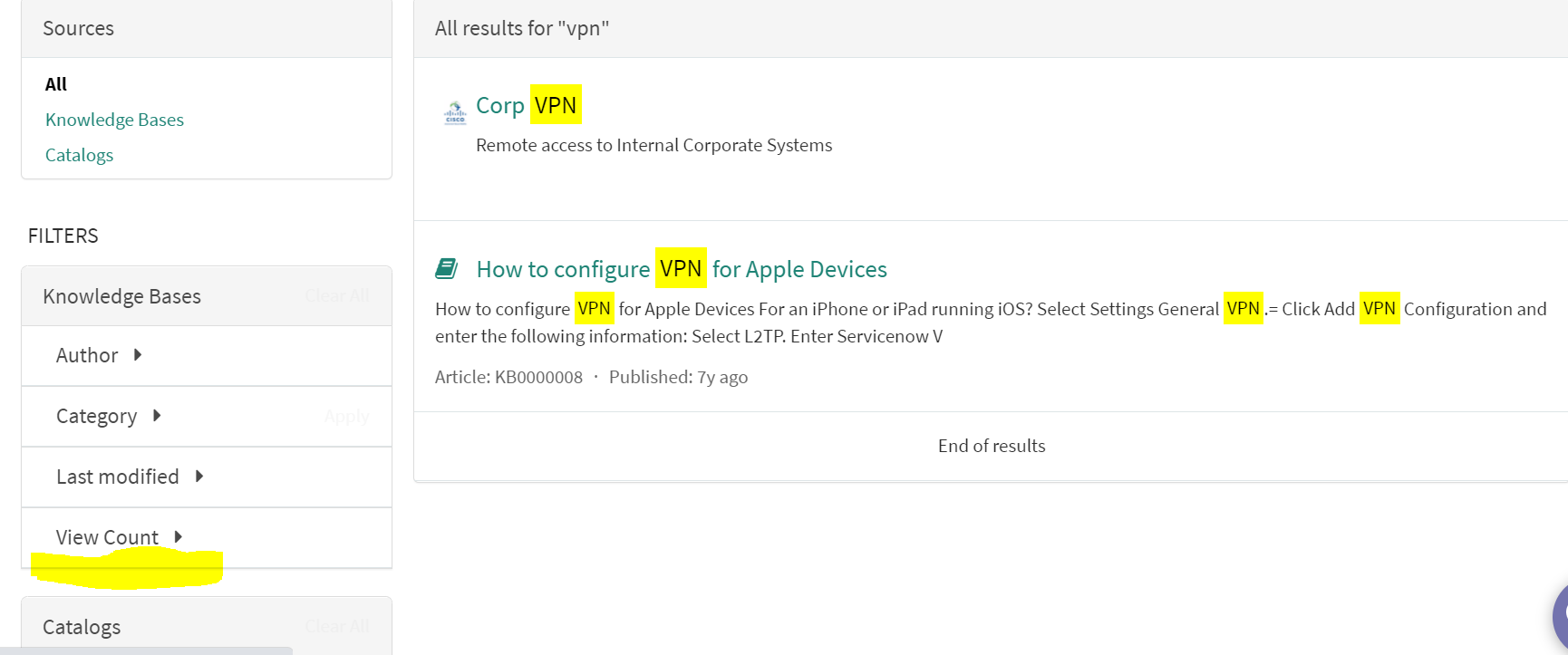Clear All Catalogs filters
The image size is (1568, 655).
tap(337, 626)
